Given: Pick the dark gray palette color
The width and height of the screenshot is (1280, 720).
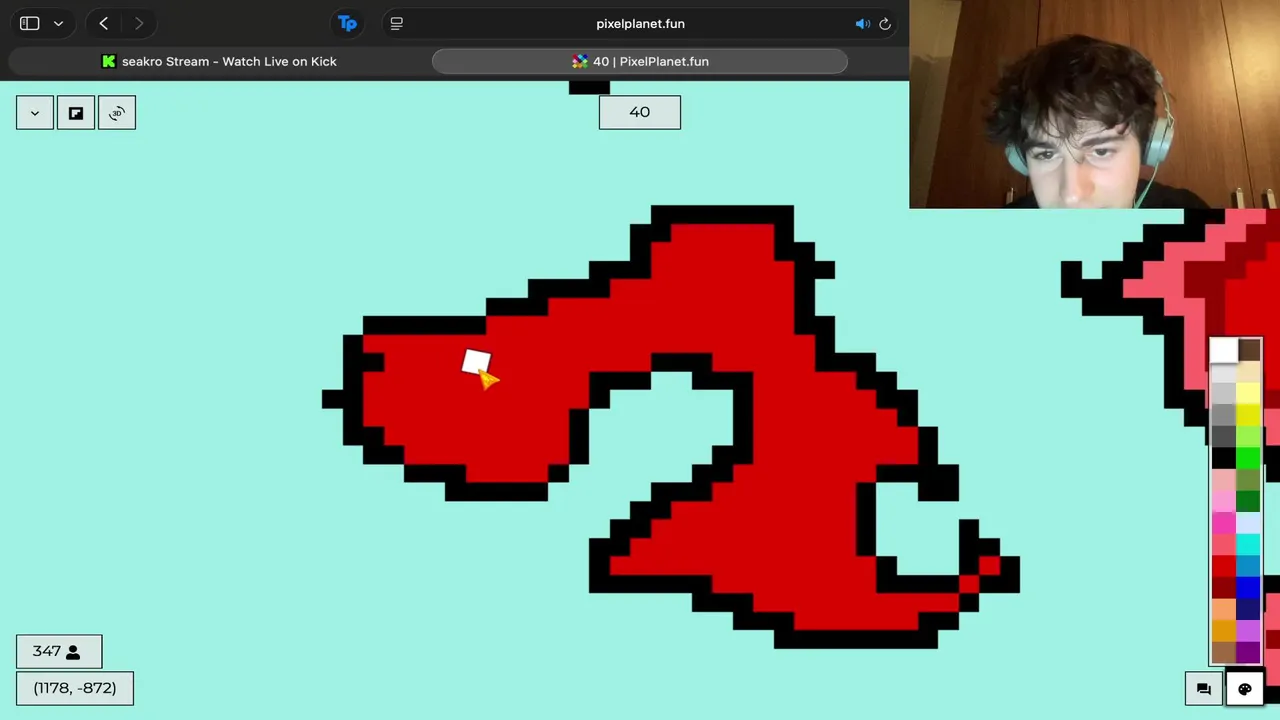Looking at the screenshot, I should 1224,437.
